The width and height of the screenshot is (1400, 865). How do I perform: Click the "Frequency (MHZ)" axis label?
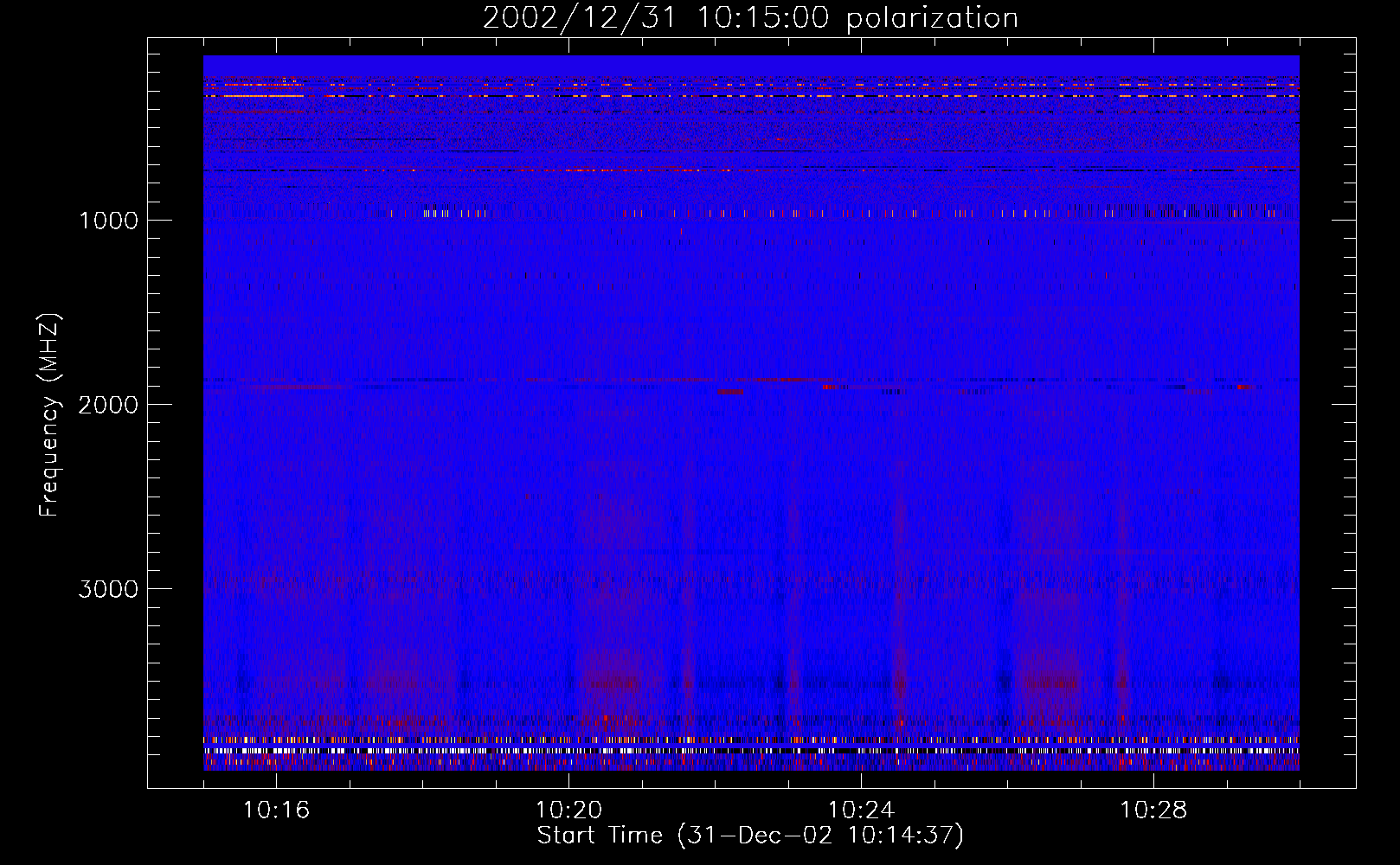coord(49,415)
